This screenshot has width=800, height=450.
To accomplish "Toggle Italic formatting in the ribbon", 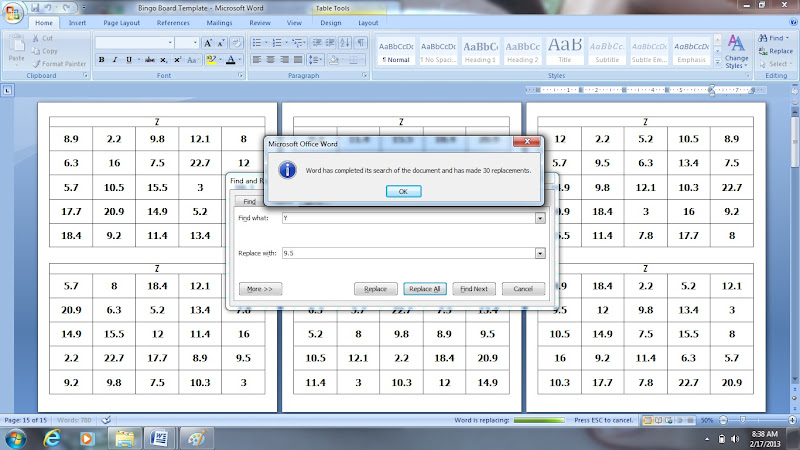I will tap(115, 60).
